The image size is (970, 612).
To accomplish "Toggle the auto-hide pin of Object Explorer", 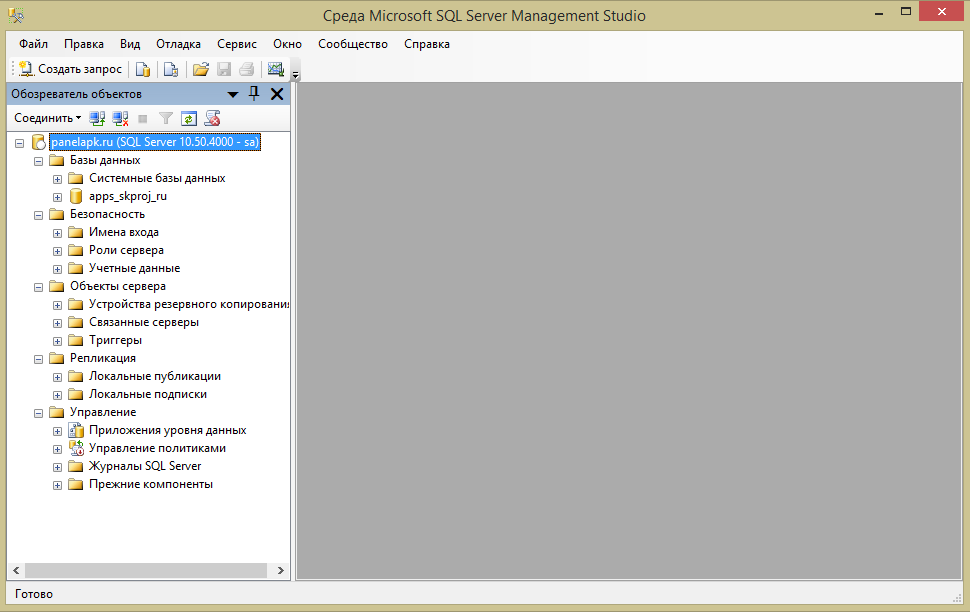I will pos(254,93).
